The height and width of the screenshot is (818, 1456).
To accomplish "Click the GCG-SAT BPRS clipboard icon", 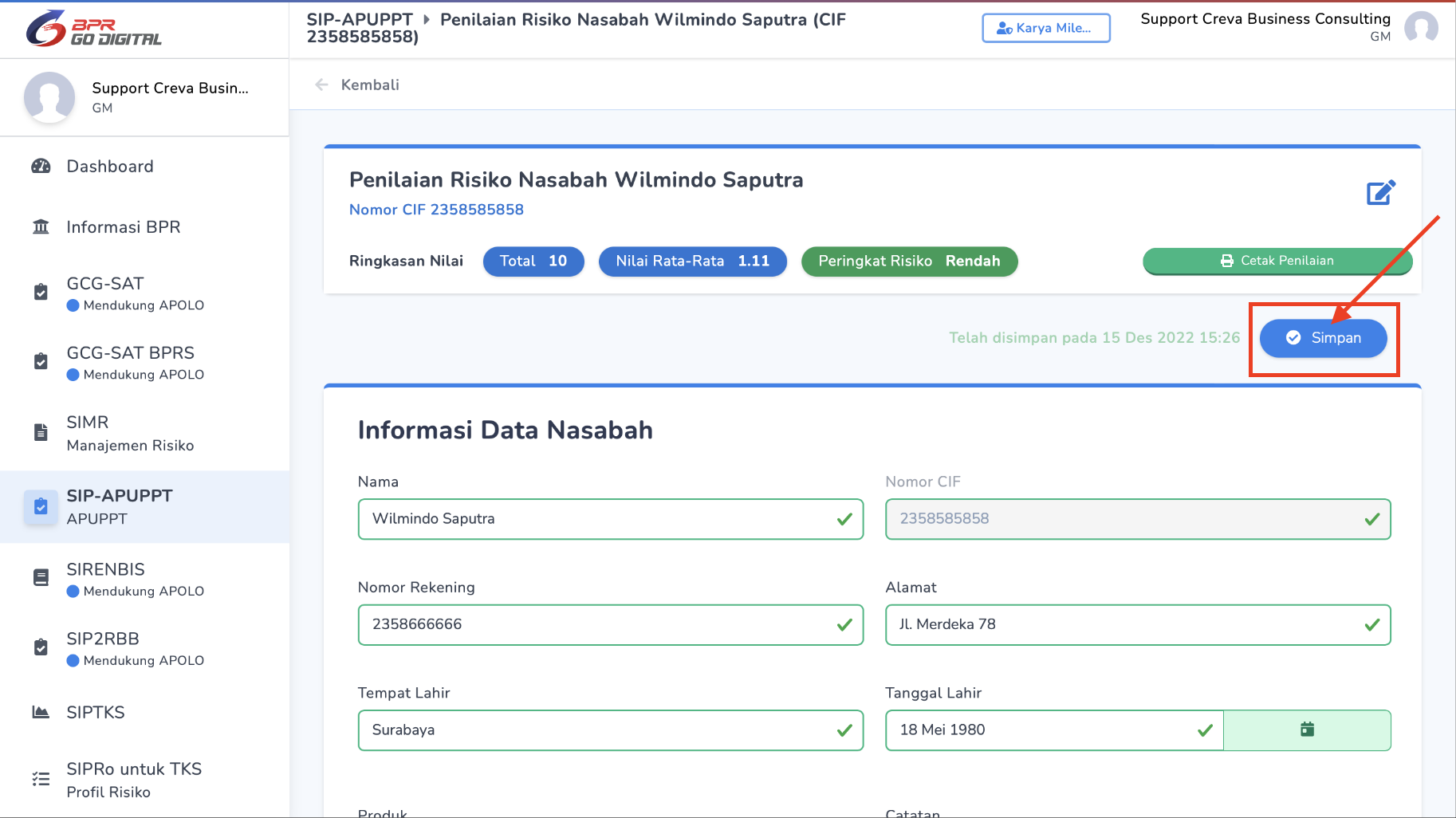I will 41,362.
